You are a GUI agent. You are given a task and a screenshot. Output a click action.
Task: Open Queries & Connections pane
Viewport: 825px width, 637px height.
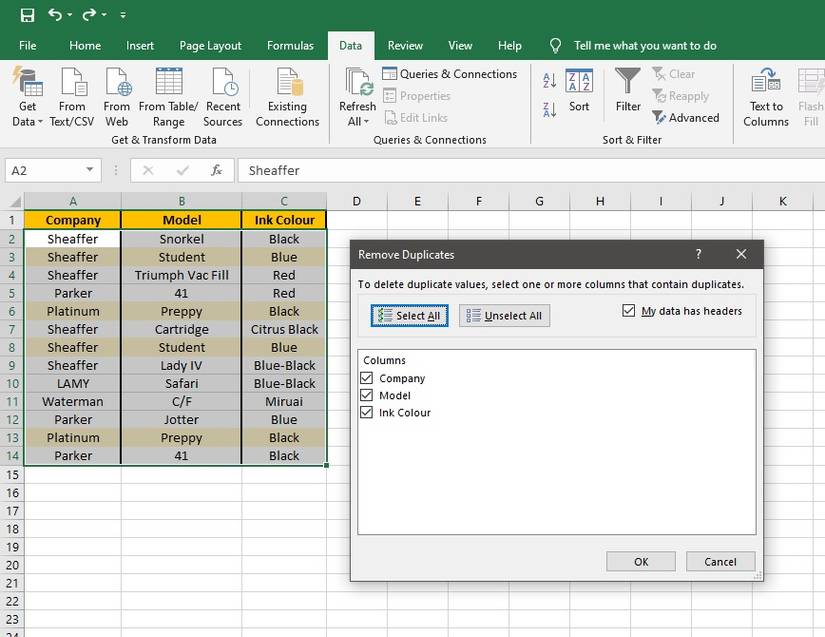[x=449, y=73]
